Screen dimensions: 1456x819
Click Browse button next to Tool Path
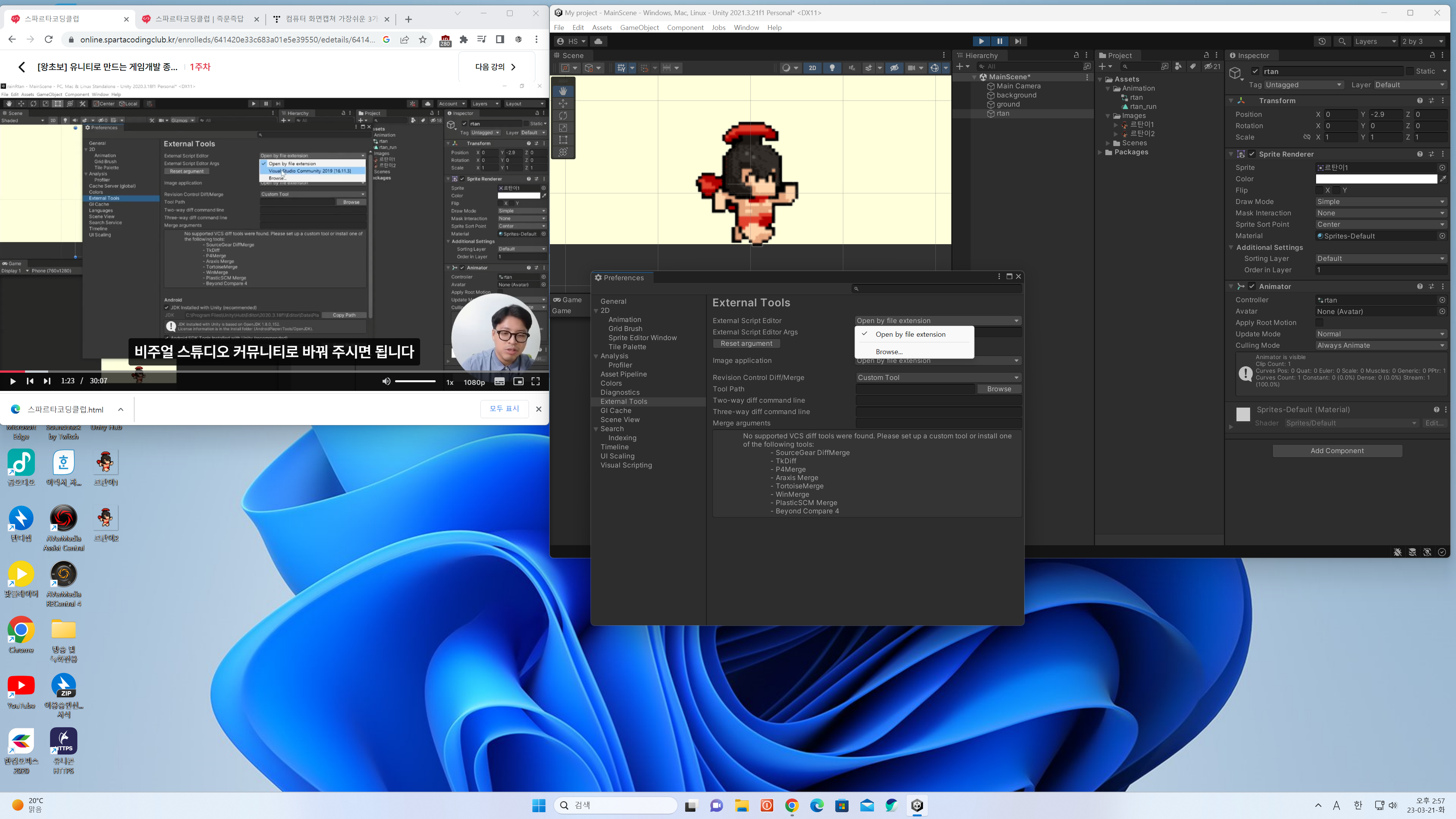click(999, 389)
